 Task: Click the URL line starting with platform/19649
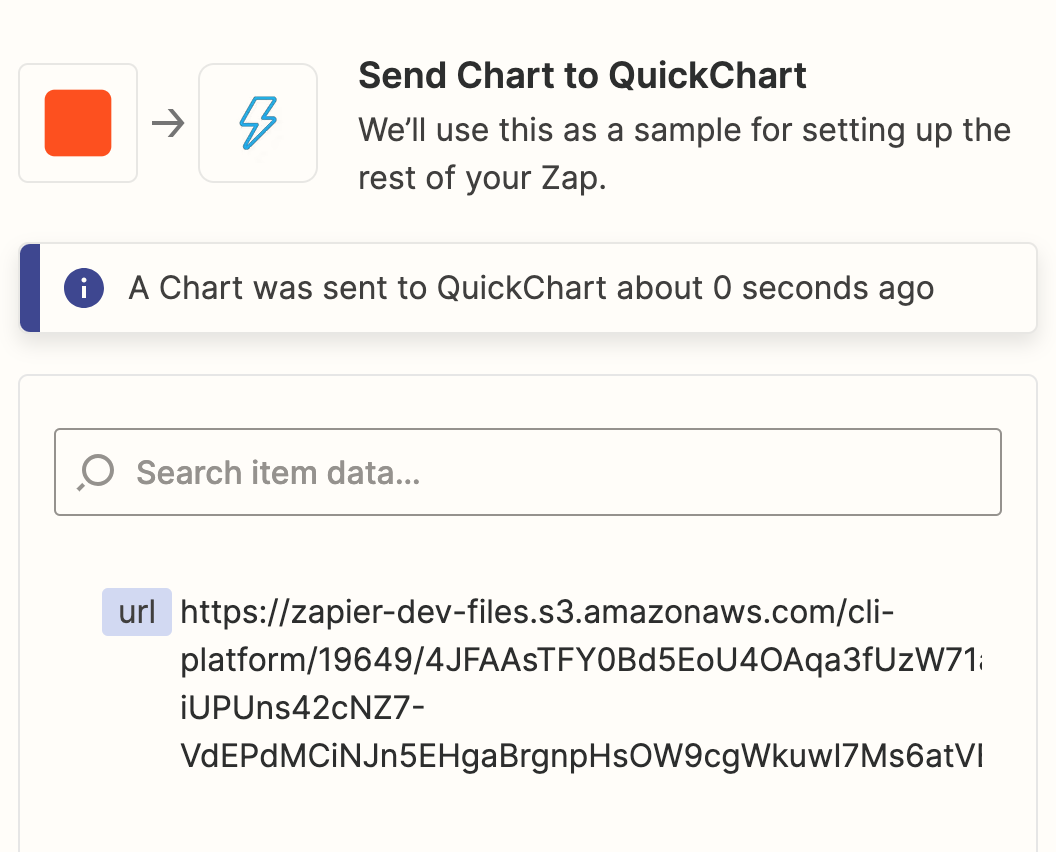(582, 660)
